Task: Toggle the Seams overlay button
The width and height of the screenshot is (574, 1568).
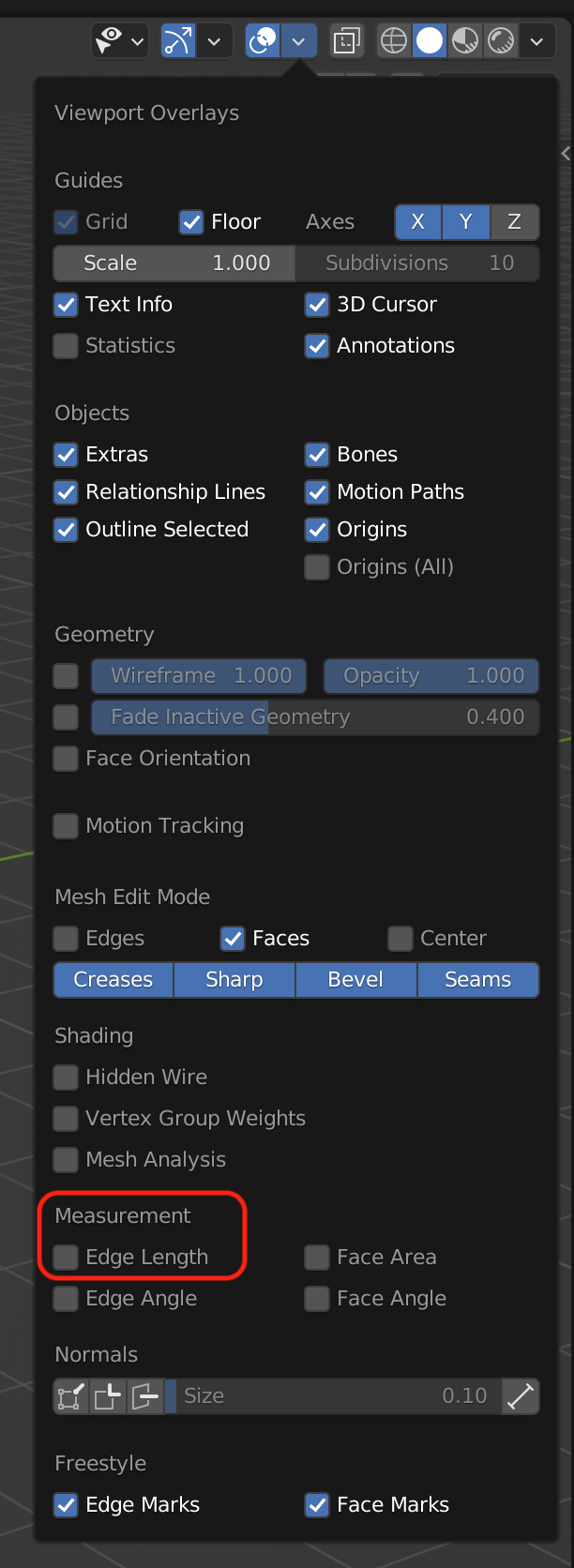Action: click(478, 980)
